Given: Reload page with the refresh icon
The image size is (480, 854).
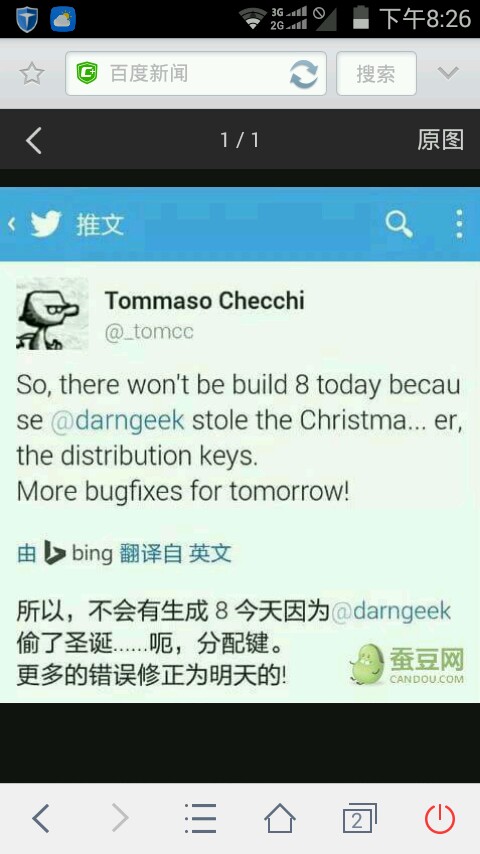Looking at the screenshot, I should tap(303, 74).
